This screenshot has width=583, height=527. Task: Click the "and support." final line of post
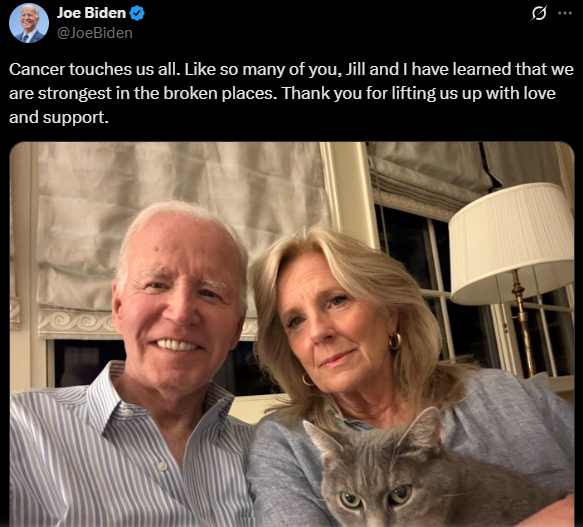(59, 118)
